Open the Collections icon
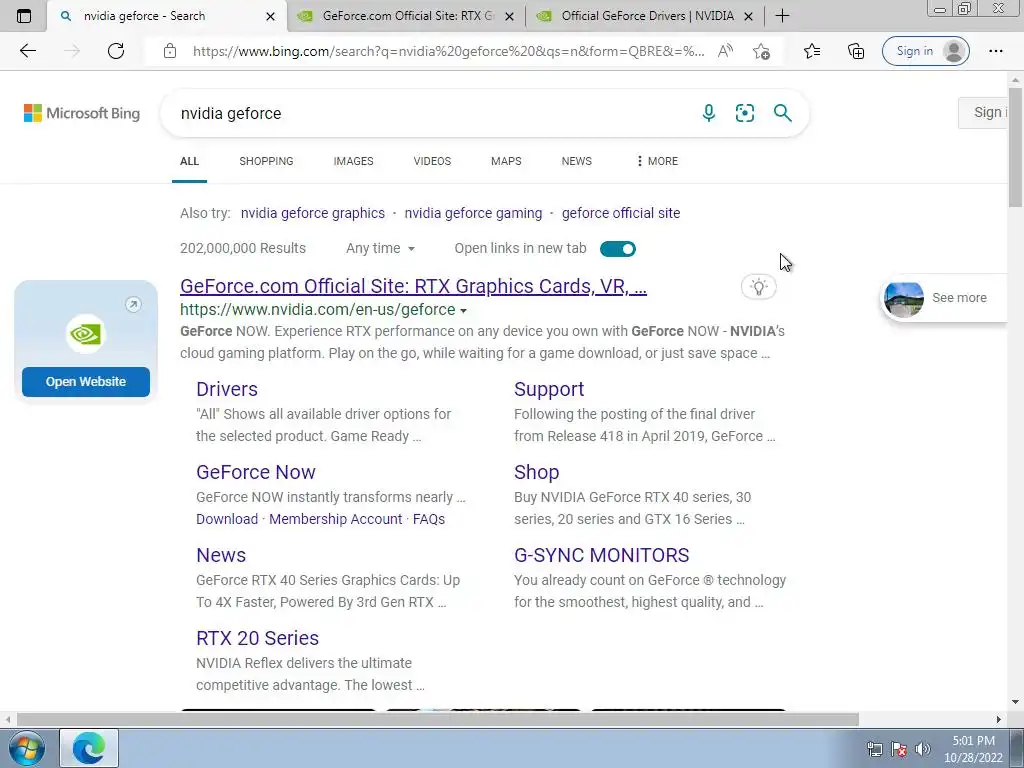1024x768 pixels. (x=856, y=51)
